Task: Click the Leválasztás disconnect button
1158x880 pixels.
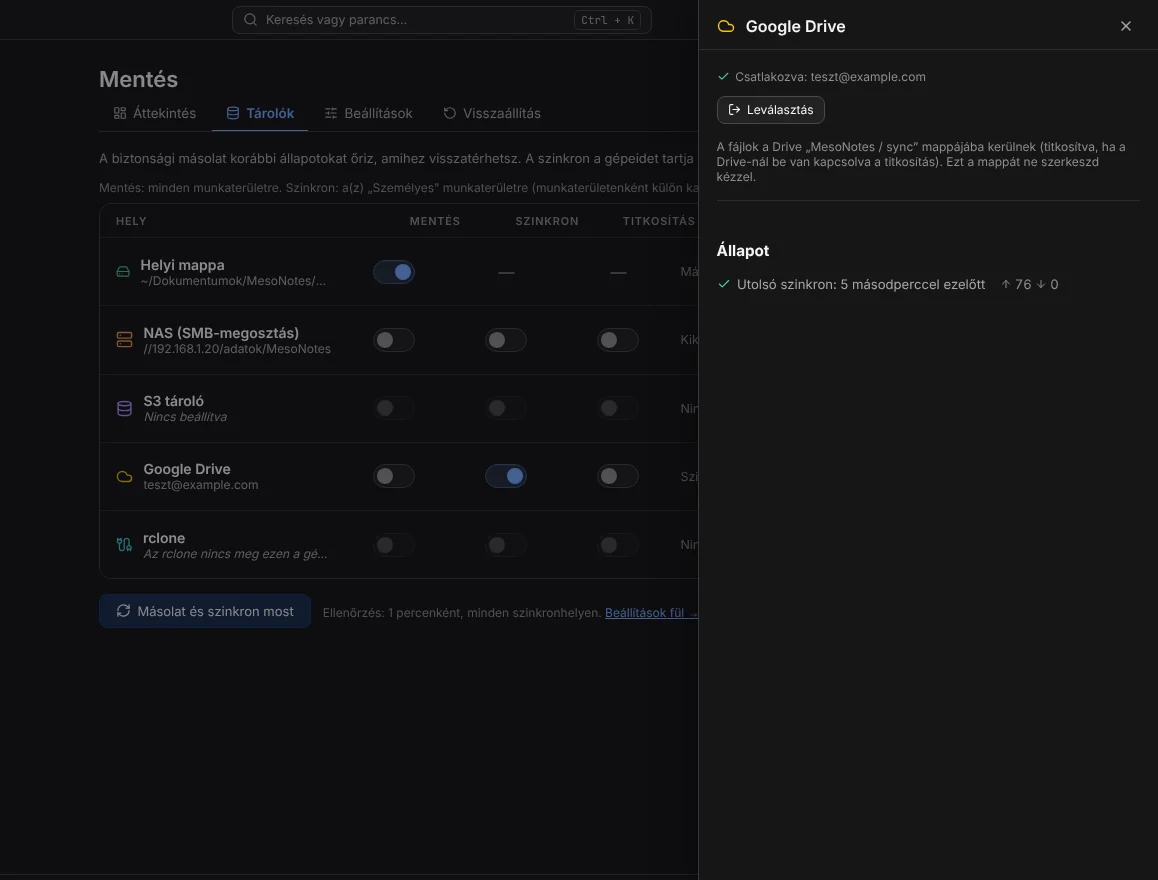Action: coord(770,110)
